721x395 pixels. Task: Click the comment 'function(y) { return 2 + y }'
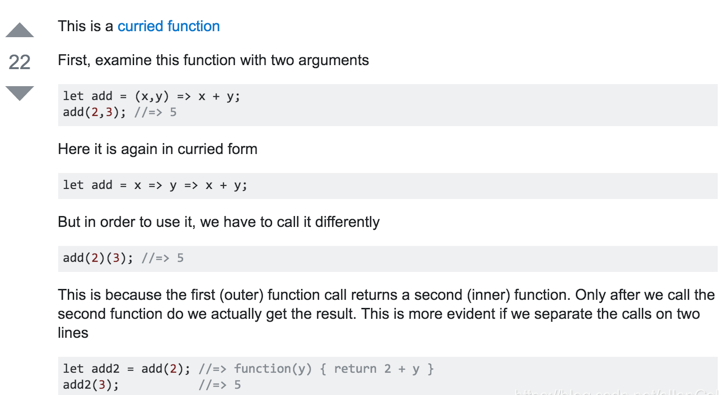pos(334,369)
